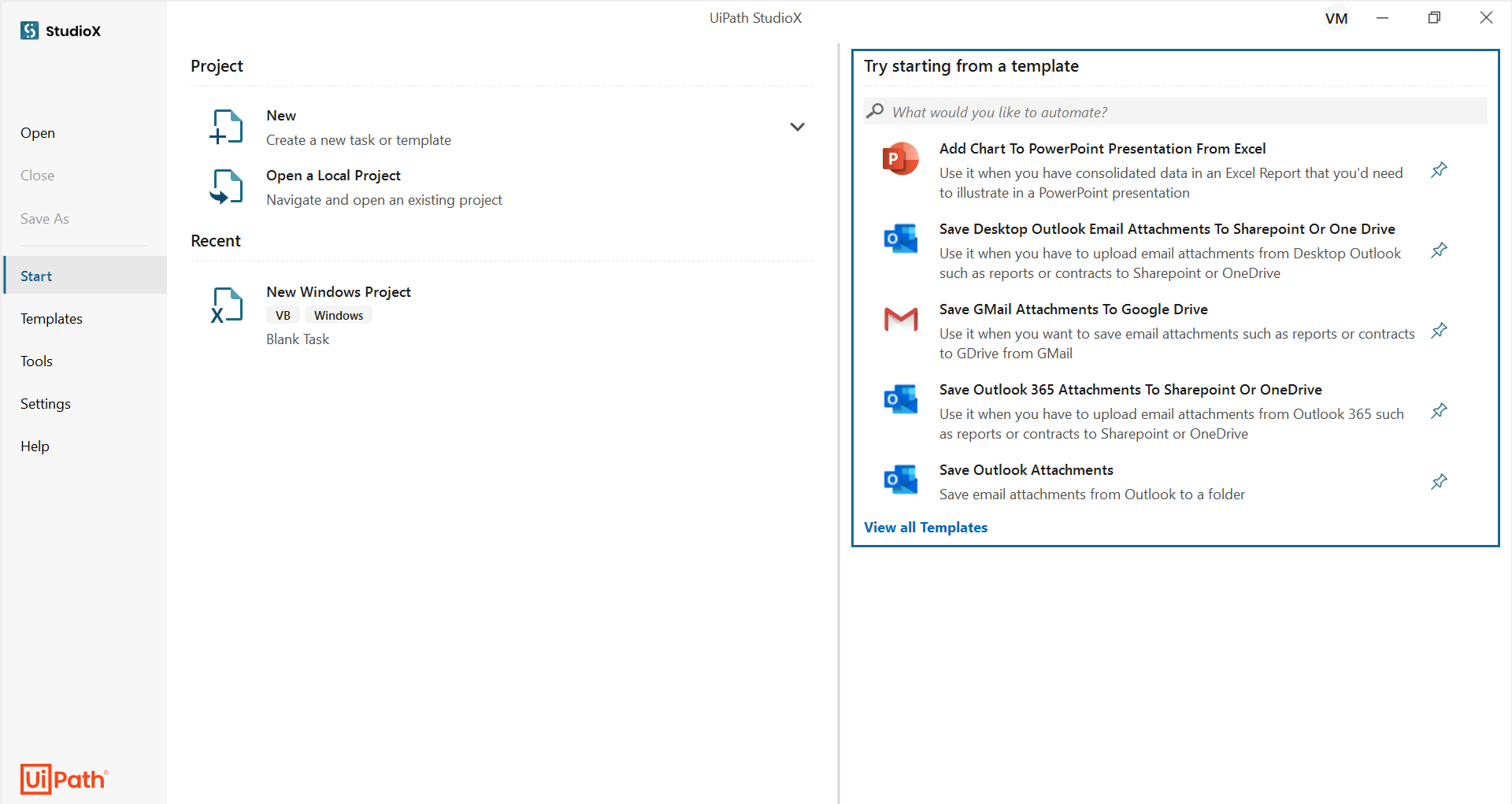The image size is (1512, 804).
Task: Open Save GMail Attachments To Google Drive template
Action: point(1073,309)
